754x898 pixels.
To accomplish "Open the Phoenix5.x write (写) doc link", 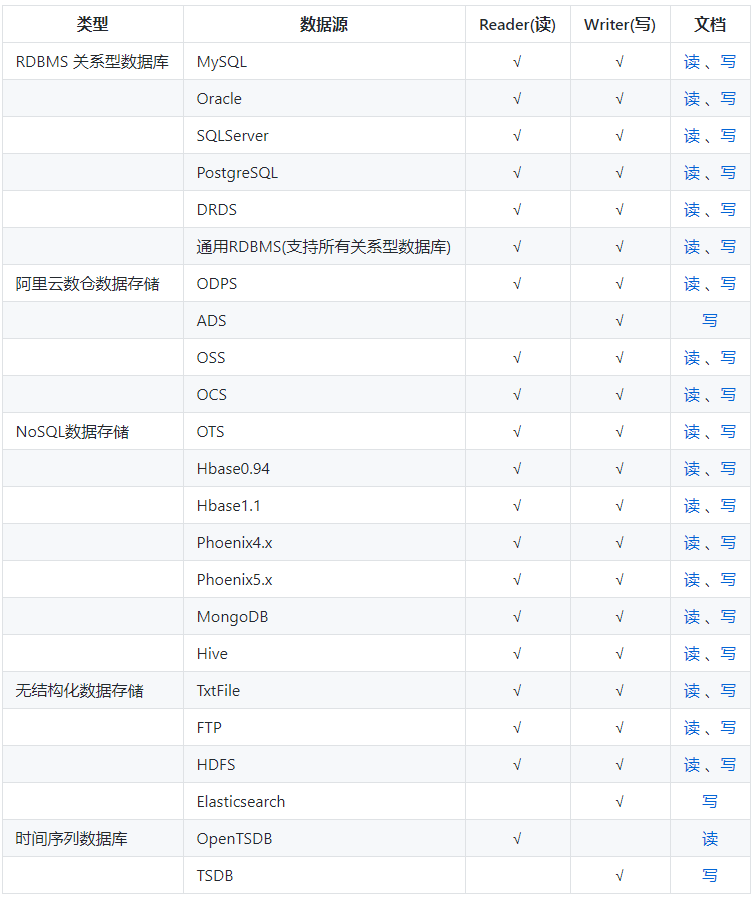I will pyautogui.click(x=728, y=580).
